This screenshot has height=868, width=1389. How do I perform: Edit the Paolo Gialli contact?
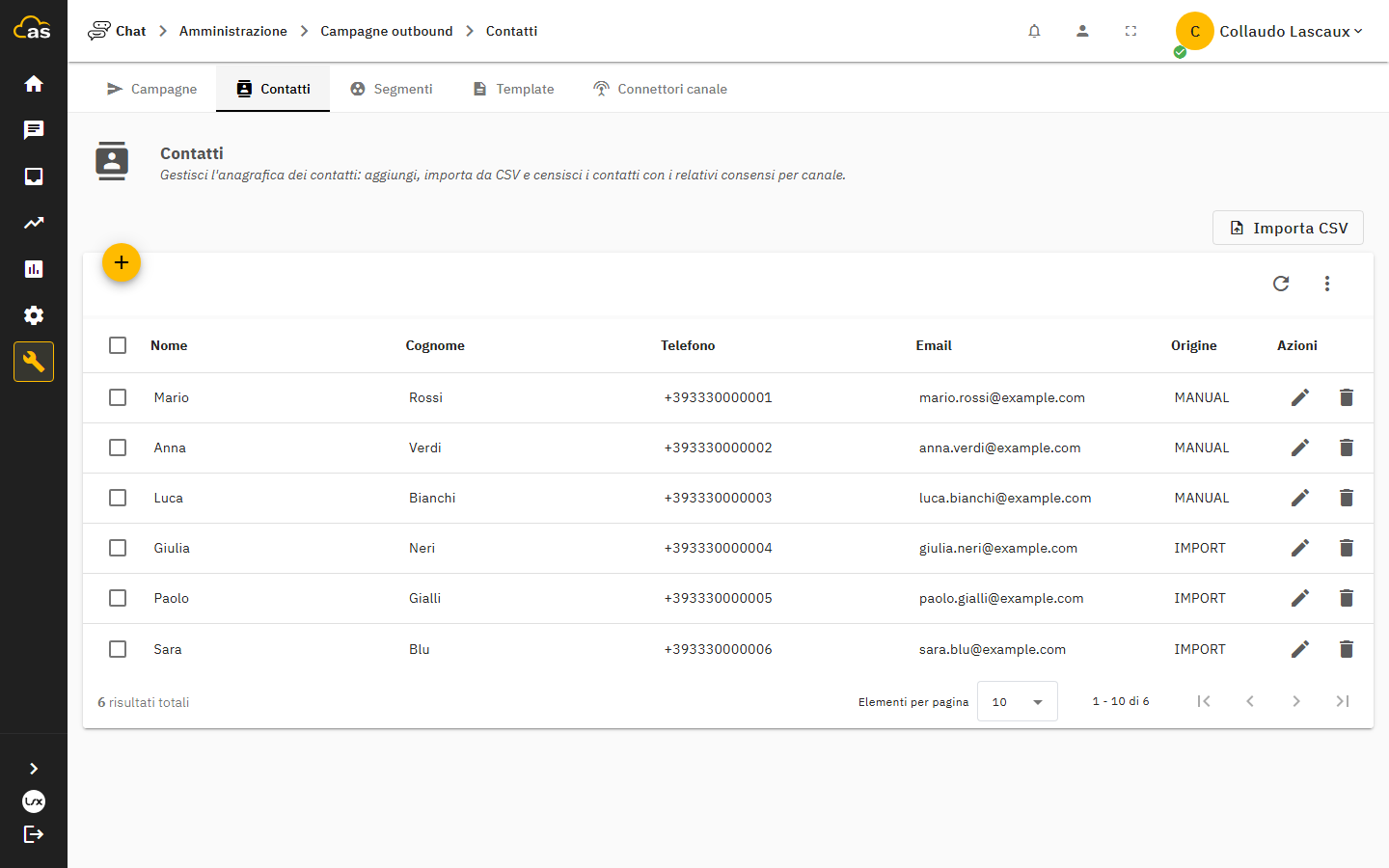(1300, 598)
